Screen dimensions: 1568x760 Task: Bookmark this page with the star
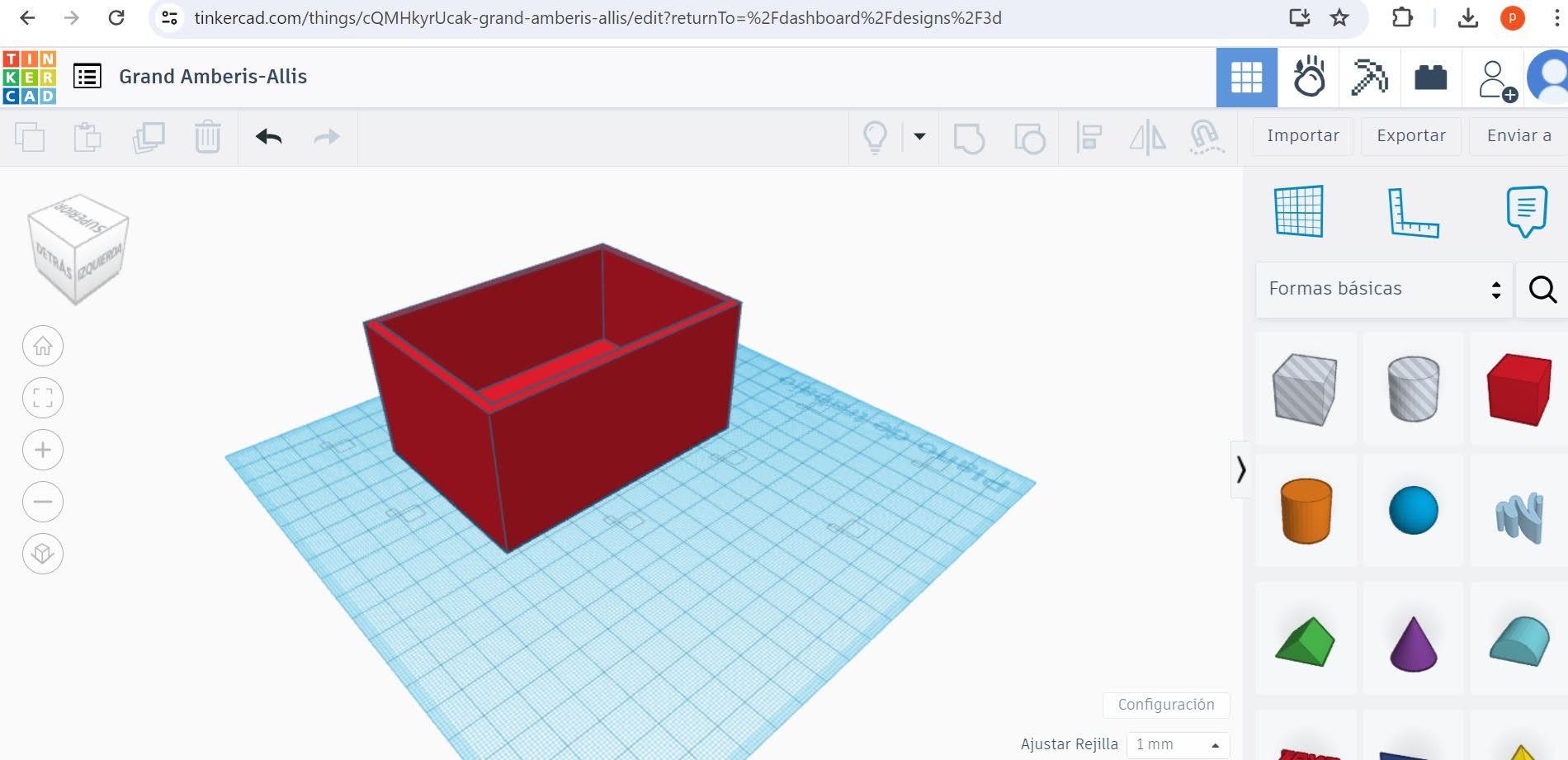pyautogui.click(x=1339, y=17)
